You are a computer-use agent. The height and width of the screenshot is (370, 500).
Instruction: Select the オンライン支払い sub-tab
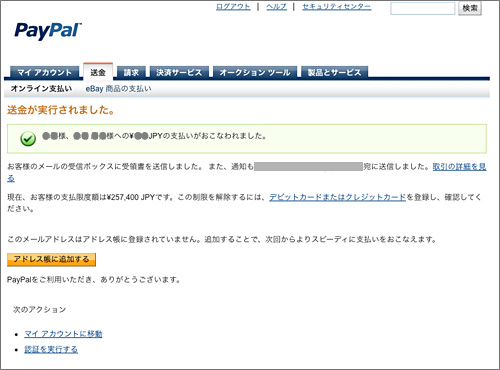(41, 89)
